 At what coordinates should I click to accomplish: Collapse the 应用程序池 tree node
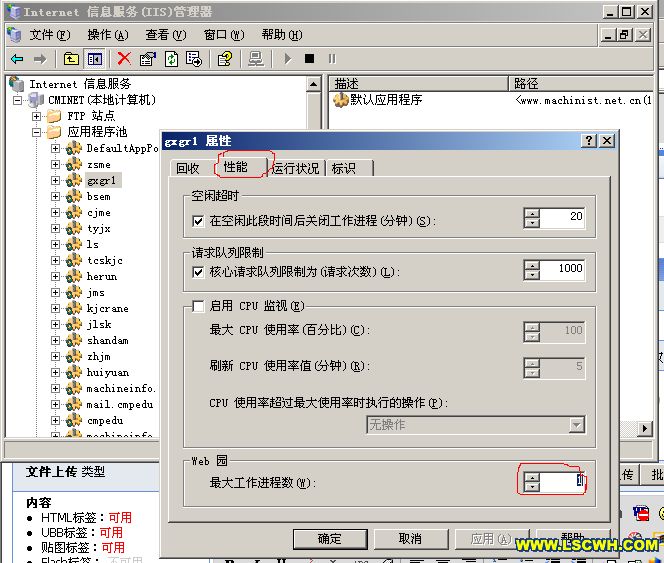click(37, 132)
